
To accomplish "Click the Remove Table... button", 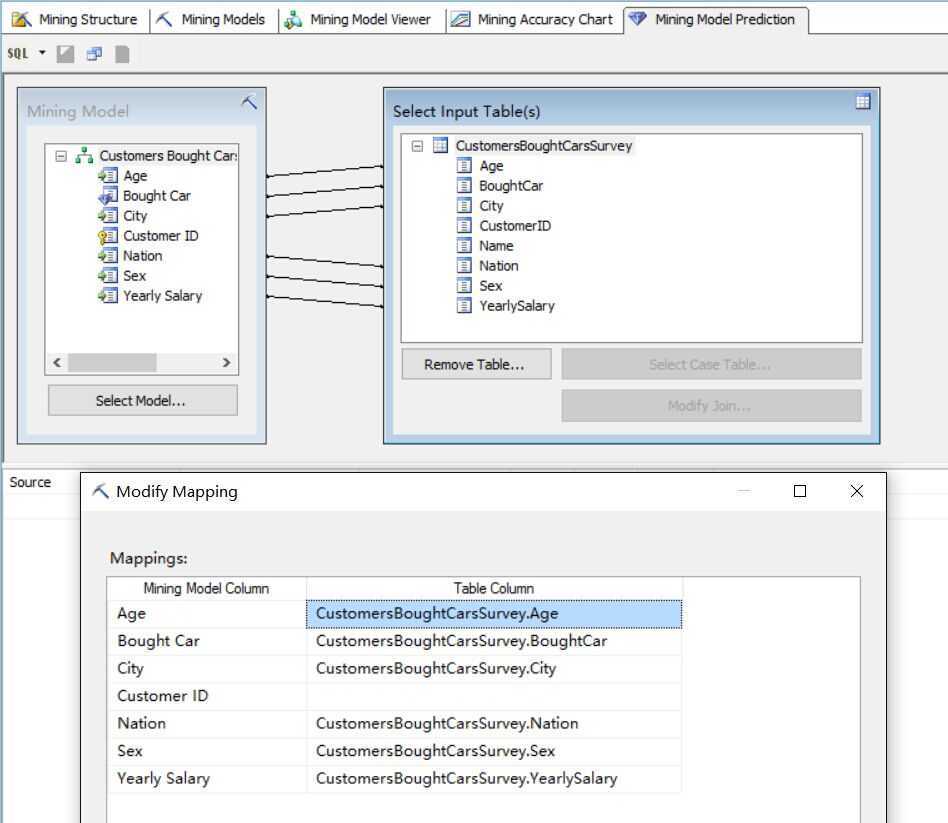I will pos(476,364).
